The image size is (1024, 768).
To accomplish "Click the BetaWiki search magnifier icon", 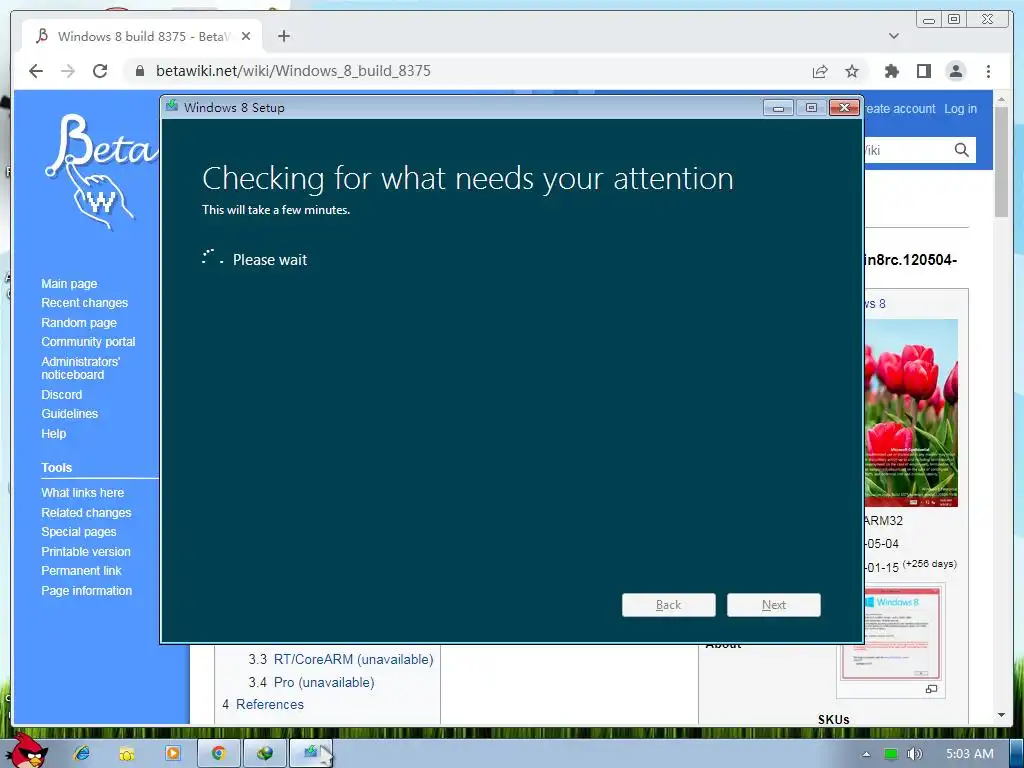I will tap(961, 150).
